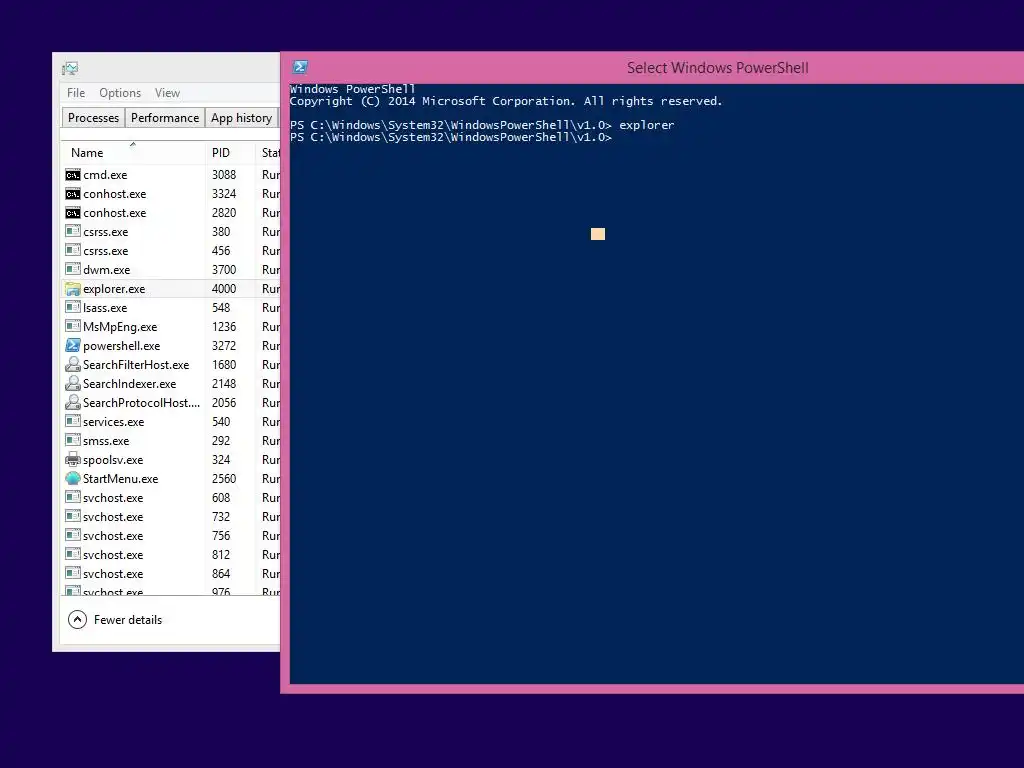The height and width of the screenshot is (768, 1024).
Task: Click PID value 292 for smss.exe
Action: (221, 441)
